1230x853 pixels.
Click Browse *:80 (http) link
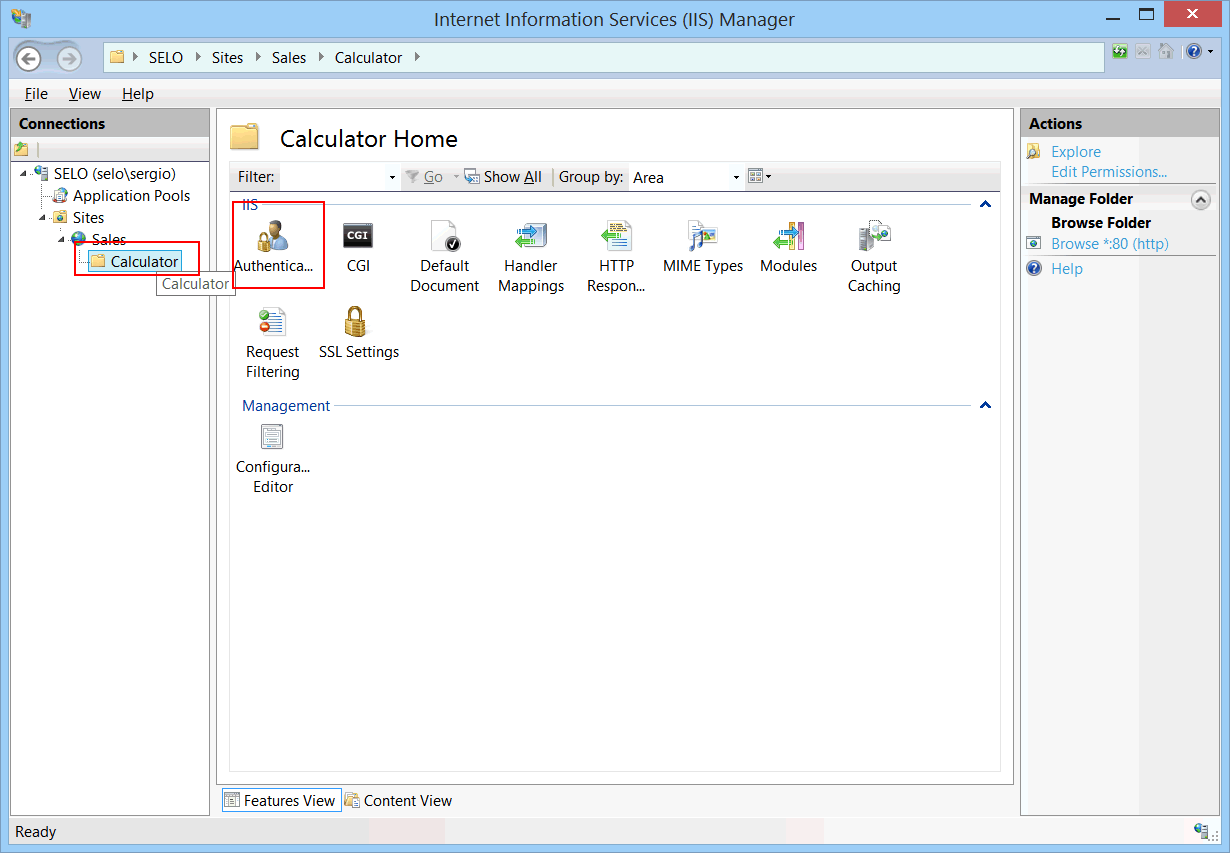[x=1110, y=244]
